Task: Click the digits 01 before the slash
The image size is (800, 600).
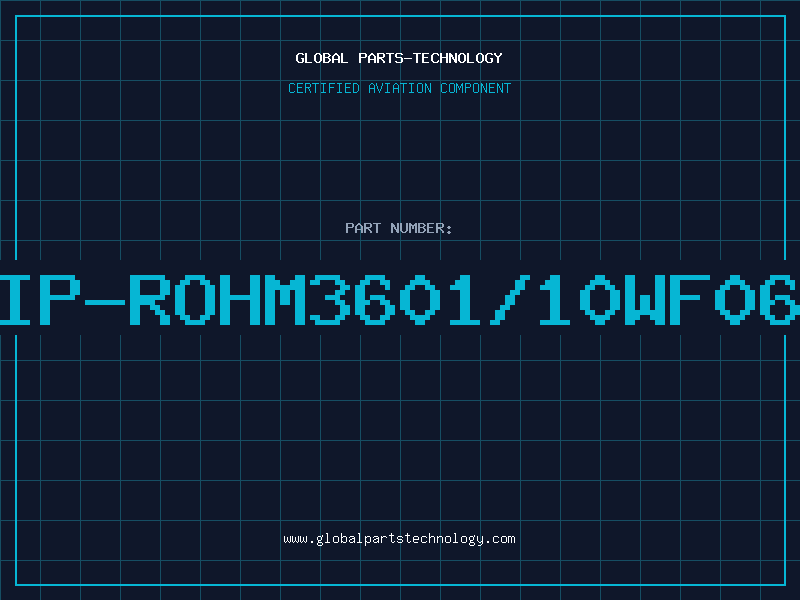Action: click(x=440, y=299)
